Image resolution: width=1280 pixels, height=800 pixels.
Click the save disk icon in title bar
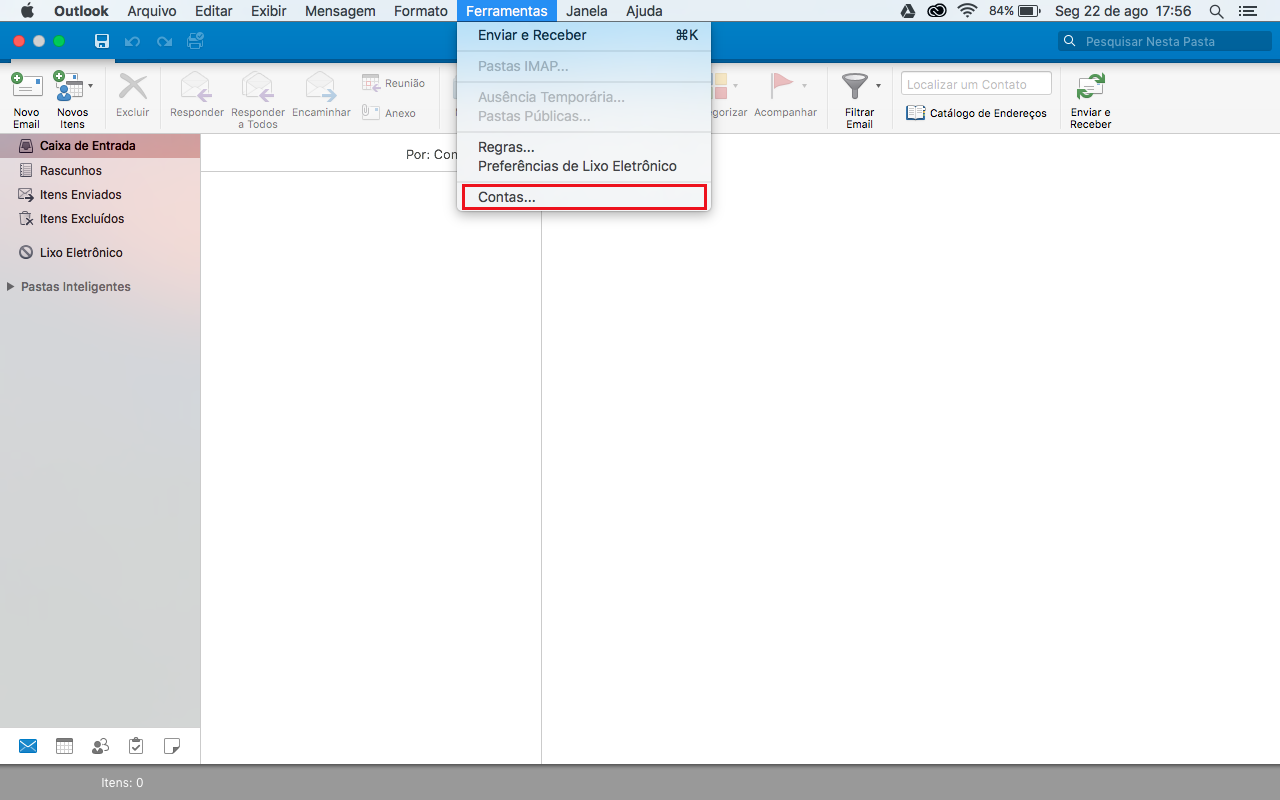[101, 41]
